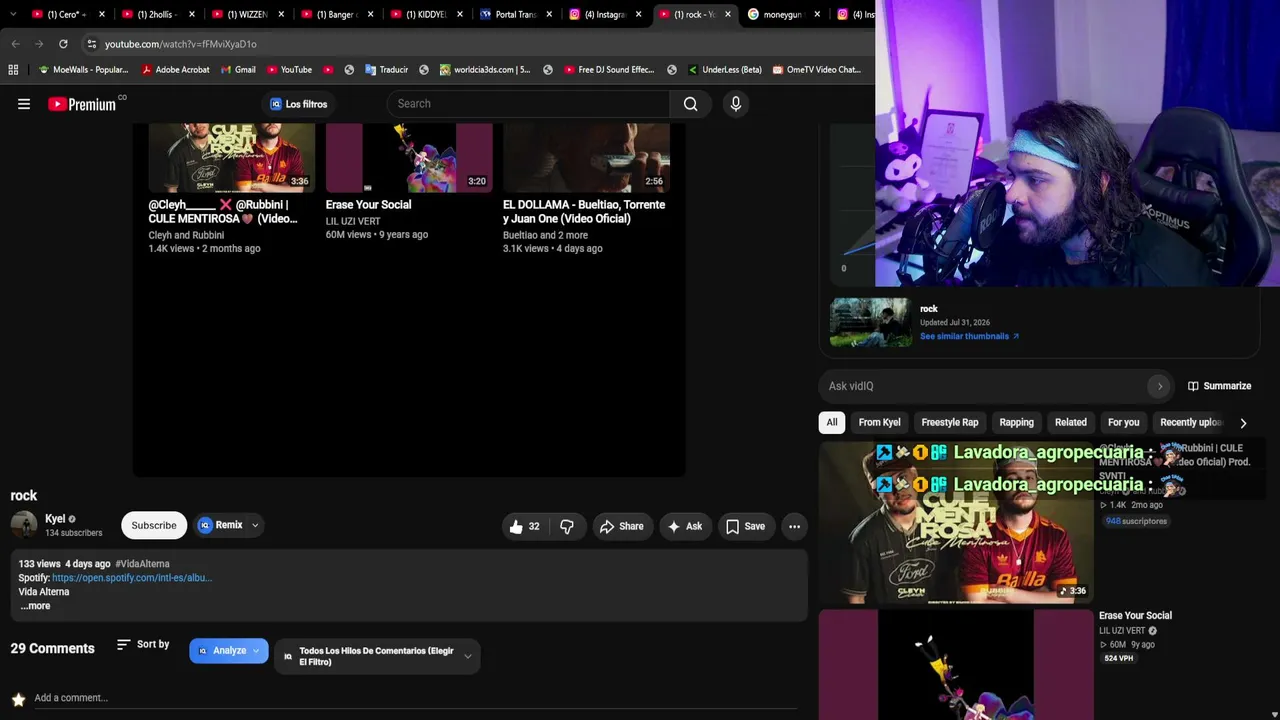1280x720 pixels.
Task: Open the browser apps grid icon
Action: (13, 70)
